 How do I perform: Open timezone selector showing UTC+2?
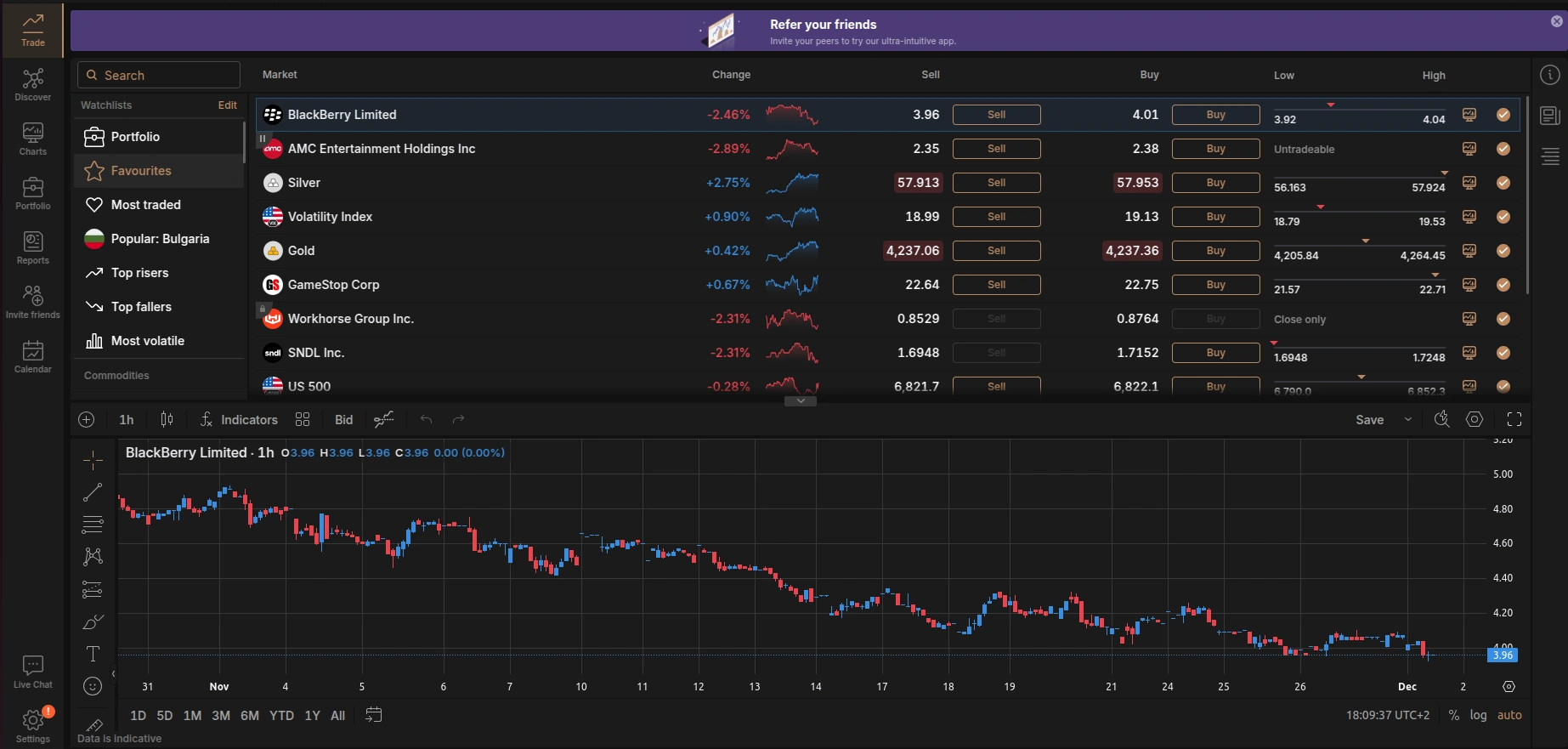[1388, 715]
